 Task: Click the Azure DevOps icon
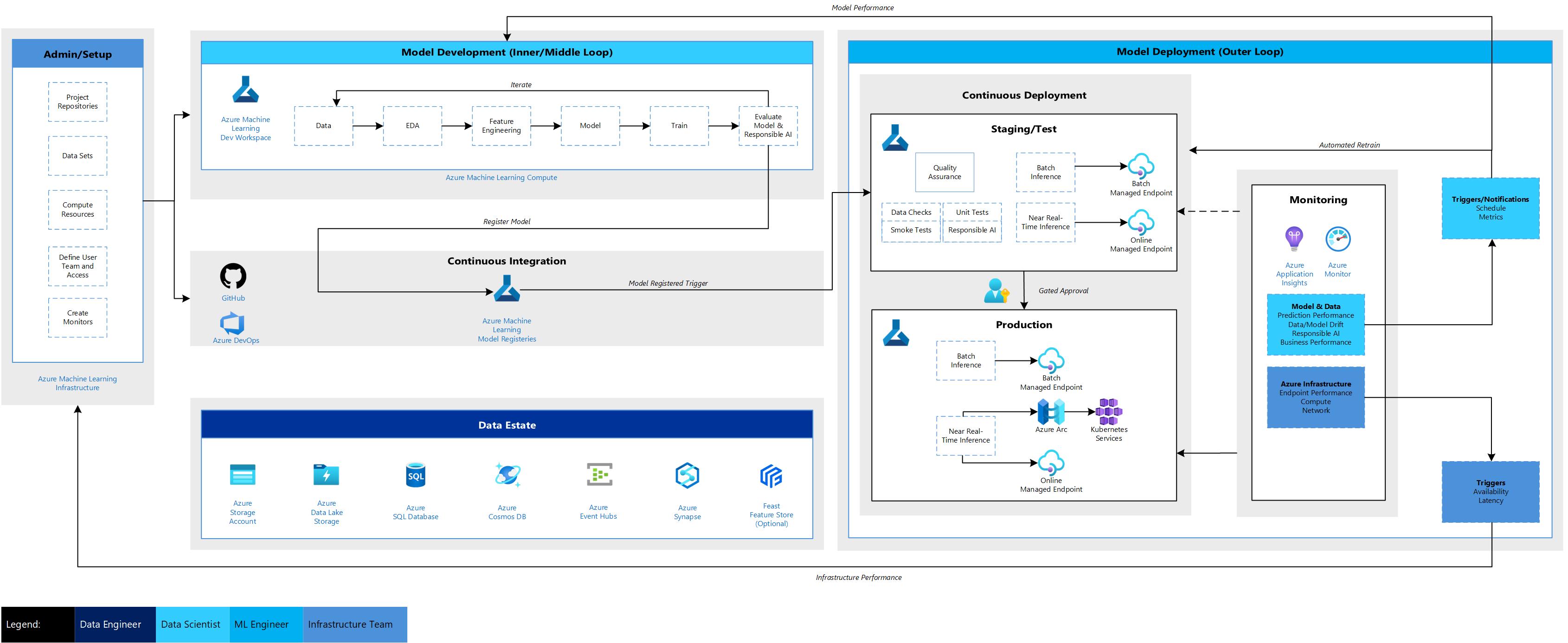[232, 323]
